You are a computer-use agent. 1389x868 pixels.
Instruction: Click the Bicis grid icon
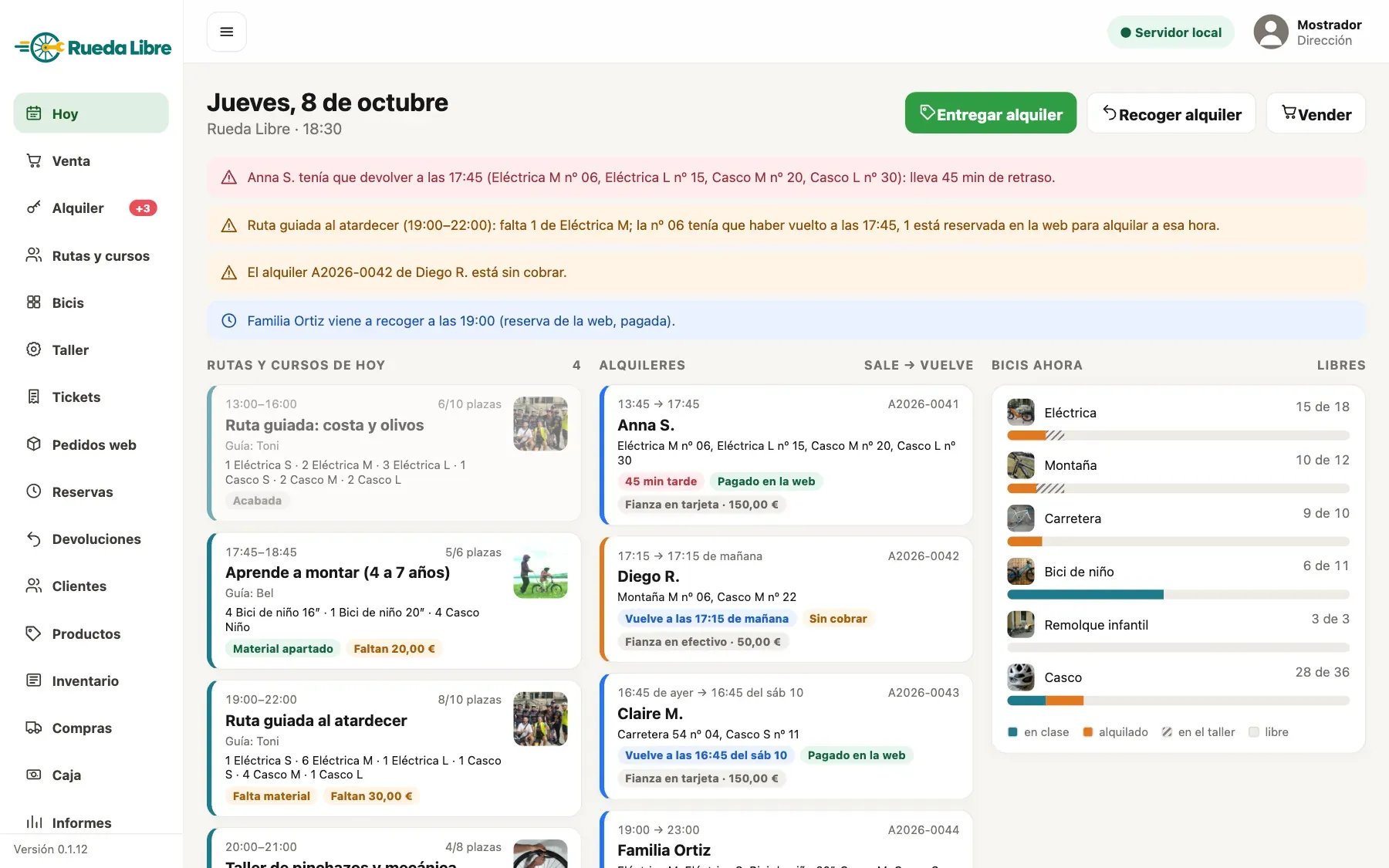(x=34, y=302)
